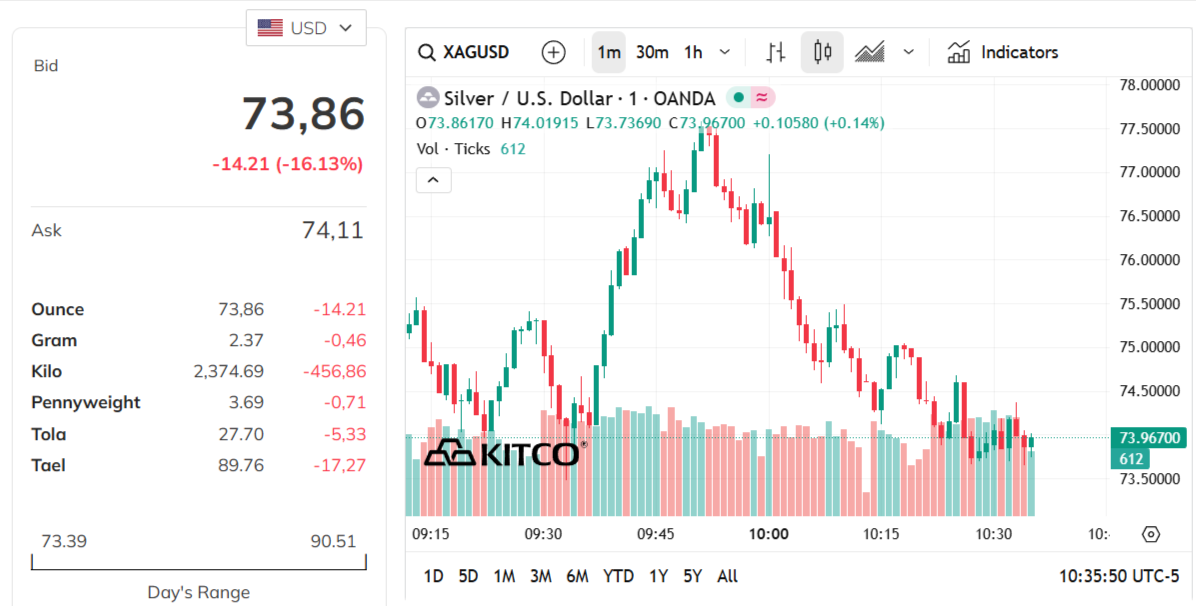Select the 1D time range tab
1196x606 pixels.
tap(433, 576)
